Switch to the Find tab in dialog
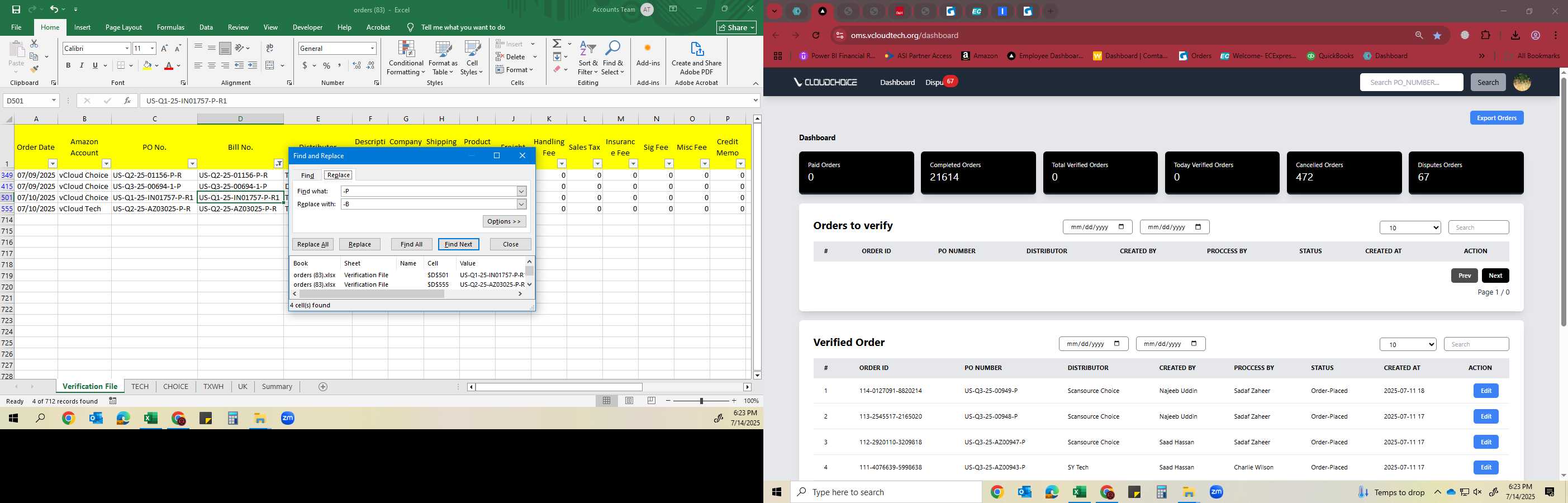The width and height of the screenshot is (1568, 503). 307,175
